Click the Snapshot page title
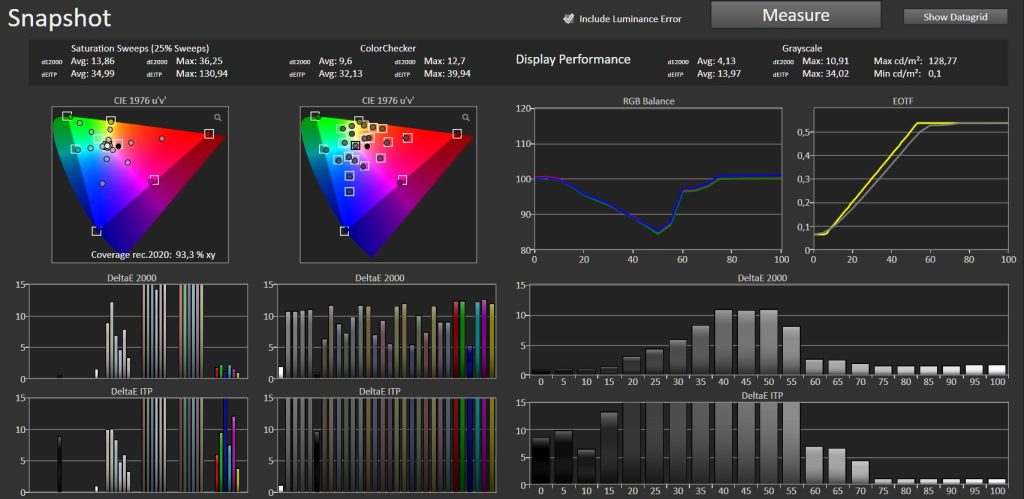 [59, 18]
